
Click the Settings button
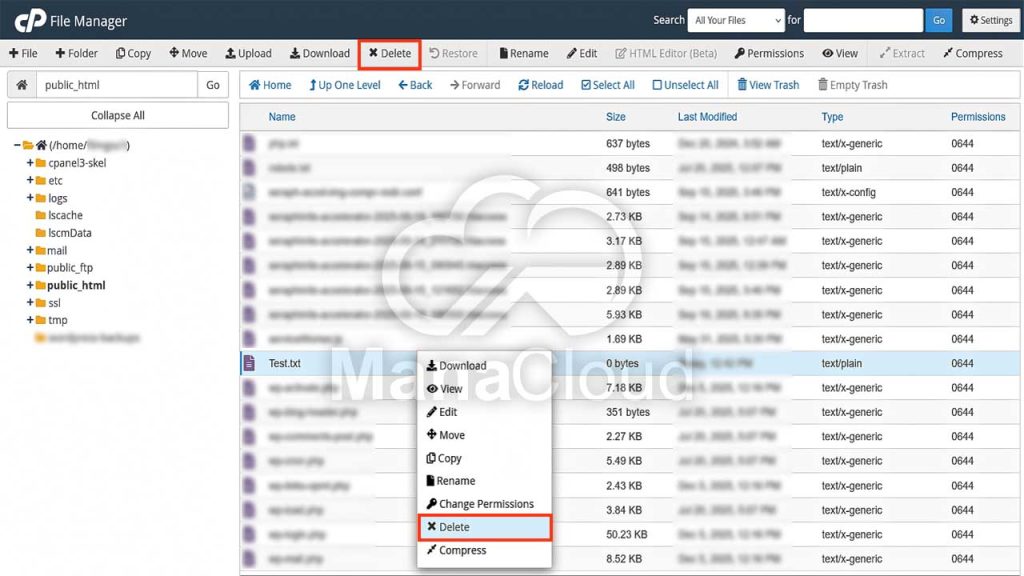[x=990, y=20]
